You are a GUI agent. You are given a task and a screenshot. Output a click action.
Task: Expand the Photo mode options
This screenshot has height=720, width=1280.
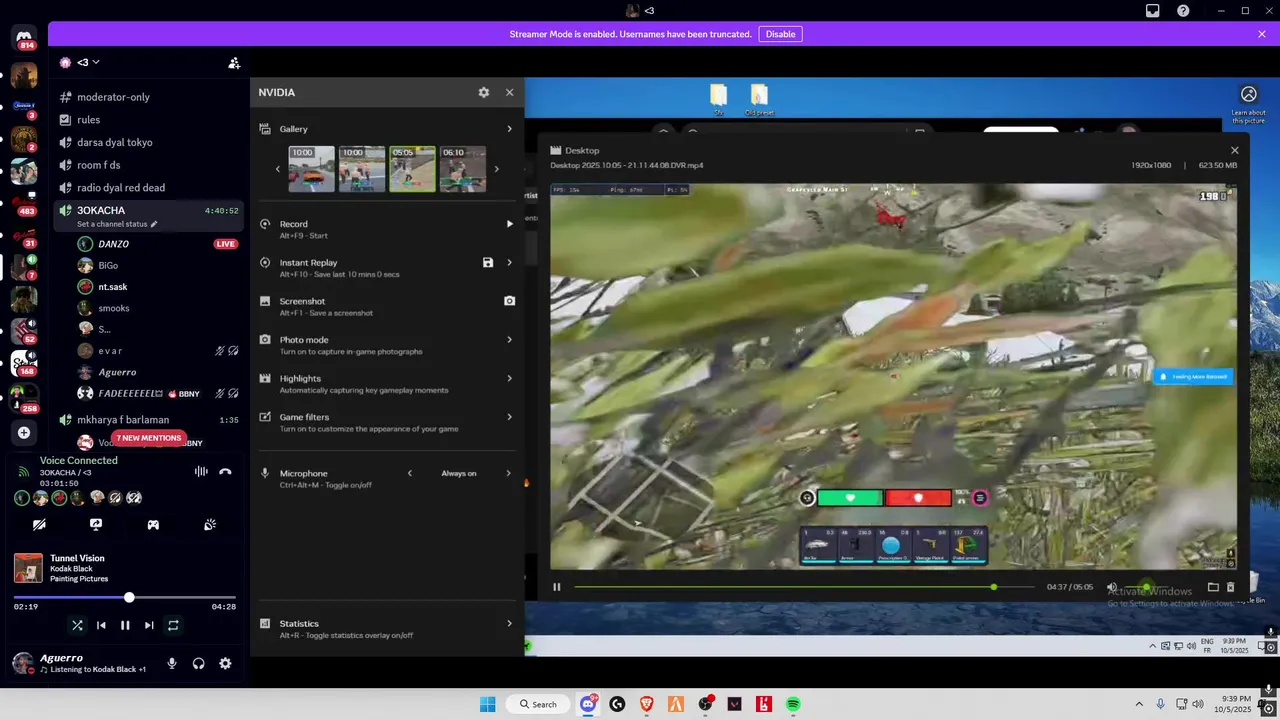[x=509, y=340]
